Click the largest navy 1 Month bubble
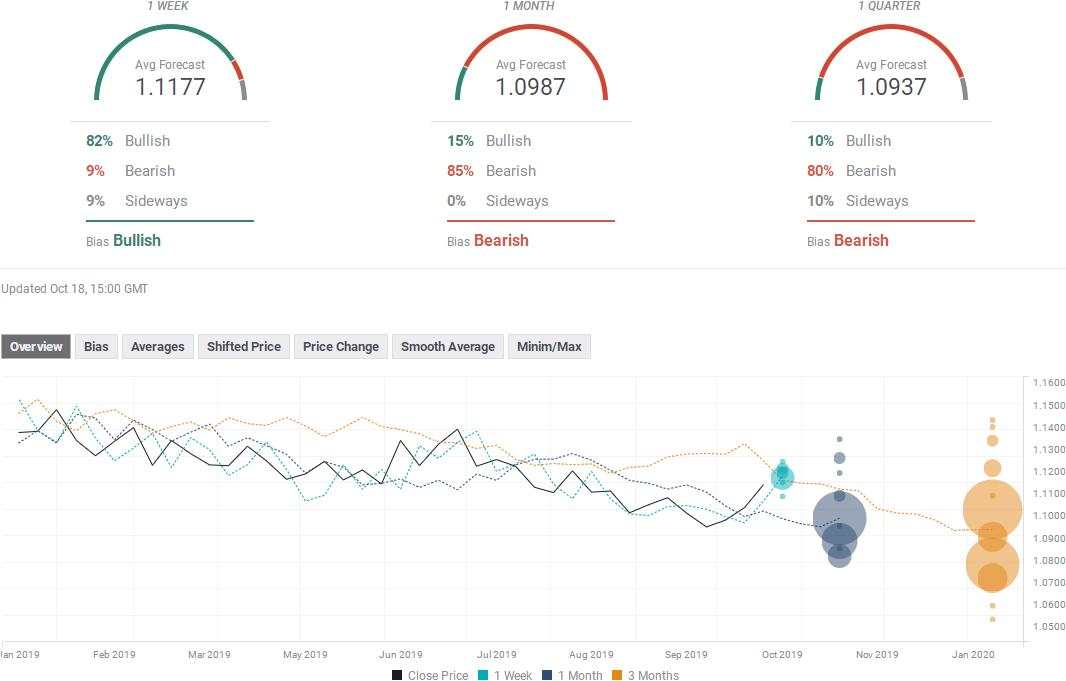This screenshot has height=681, width=1066. coord(839,518)
